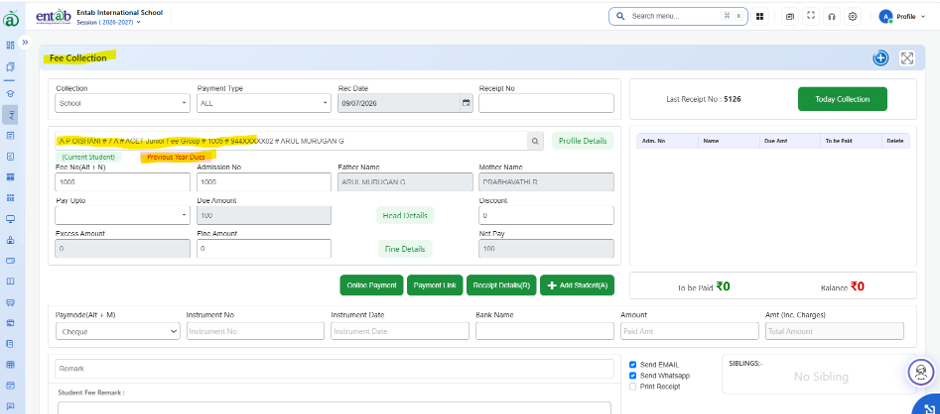Viewport: 940px width, 414px height.
Task: Click the Fine Amount input field
Action: pyautogui.click(x=264, y=249)
